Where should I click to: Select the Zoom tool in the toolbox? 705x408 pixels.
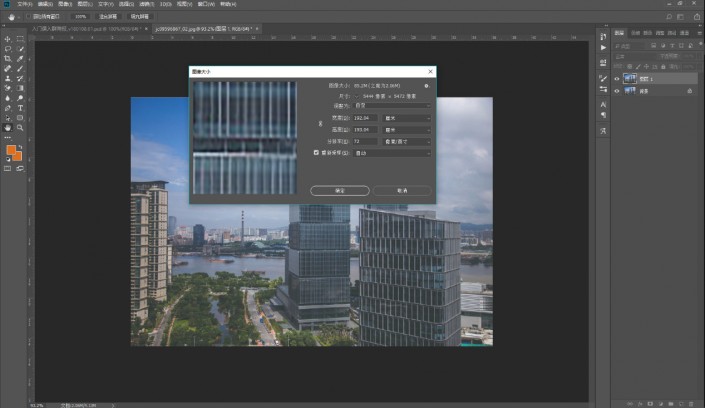[x=20, y=128]
